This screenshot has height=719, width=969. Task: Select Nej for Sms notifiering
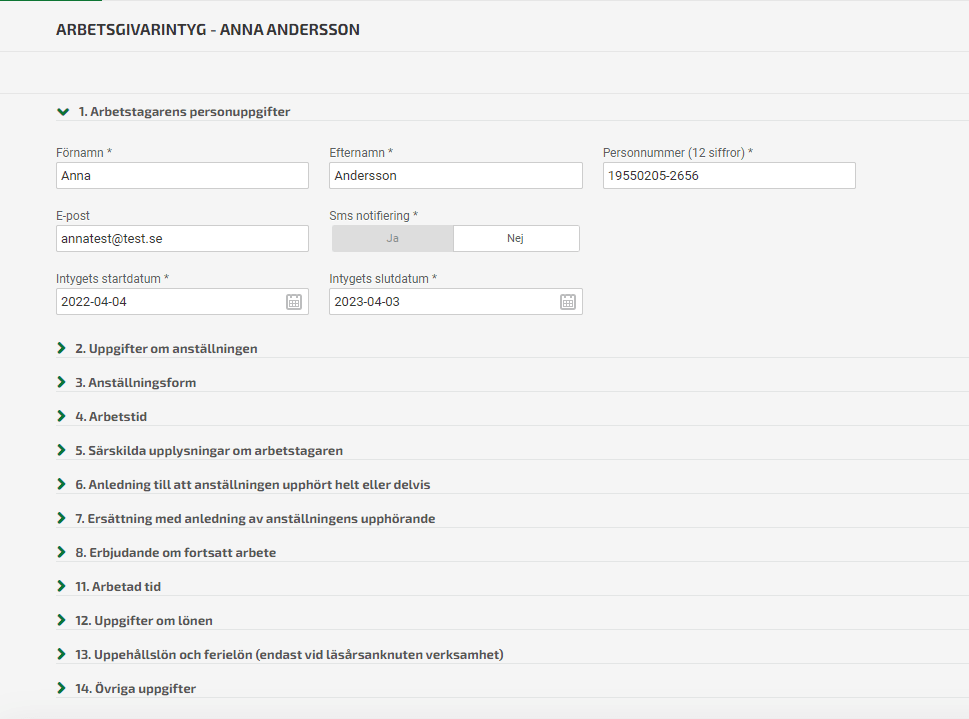tap(516, 239)
